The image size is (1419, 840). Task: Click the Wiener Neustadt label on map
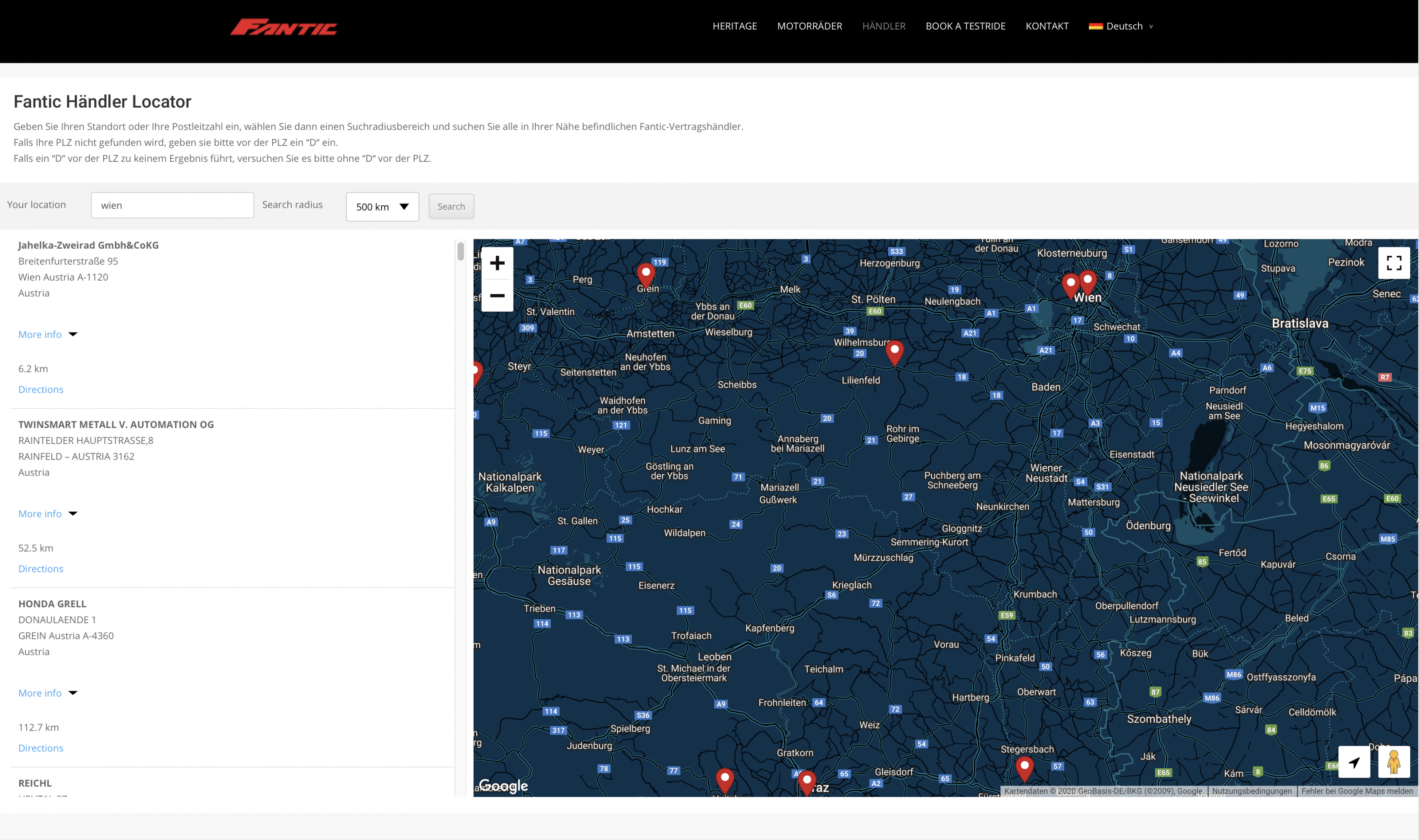(1046, 473)
